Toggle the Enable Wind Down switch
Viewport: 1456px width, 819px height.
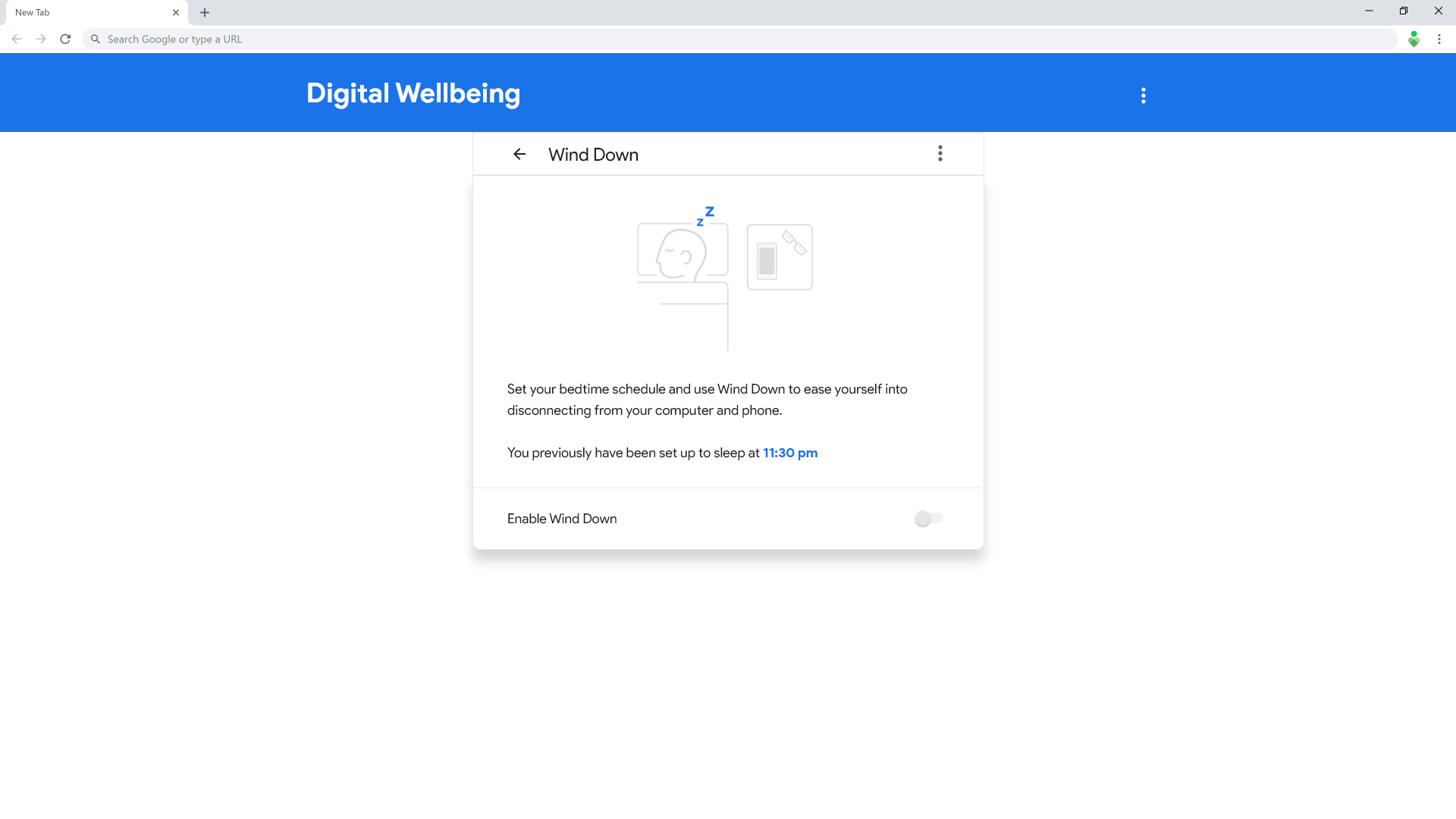928,519
